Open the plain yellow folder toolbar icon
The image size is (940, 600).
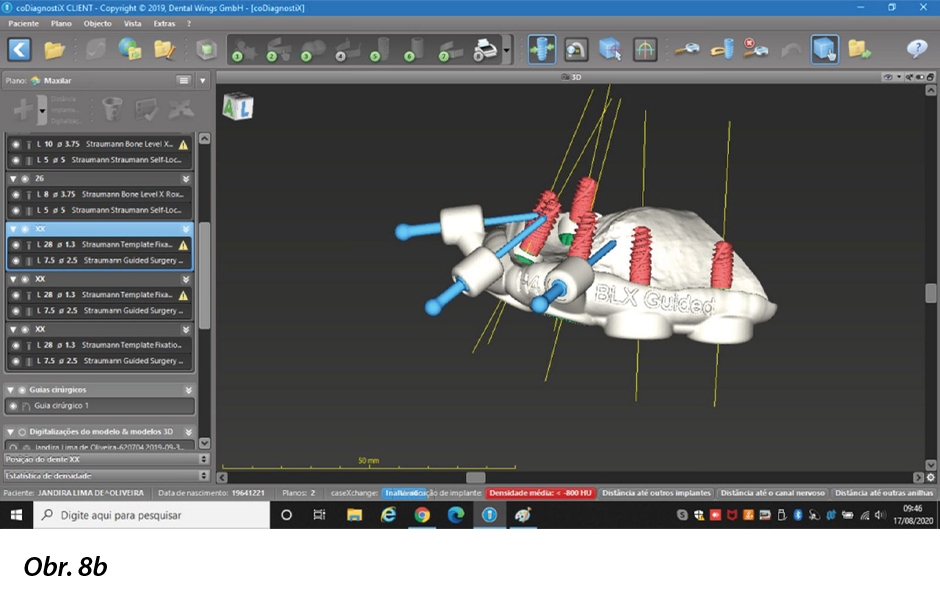point(54,50)
